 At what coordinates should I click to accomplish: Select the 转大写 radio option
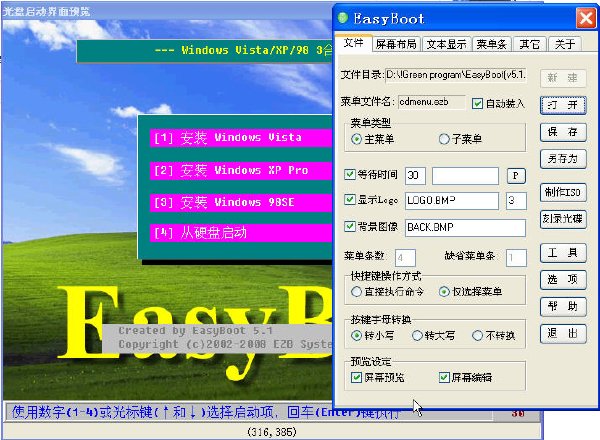tap(417, 336)
